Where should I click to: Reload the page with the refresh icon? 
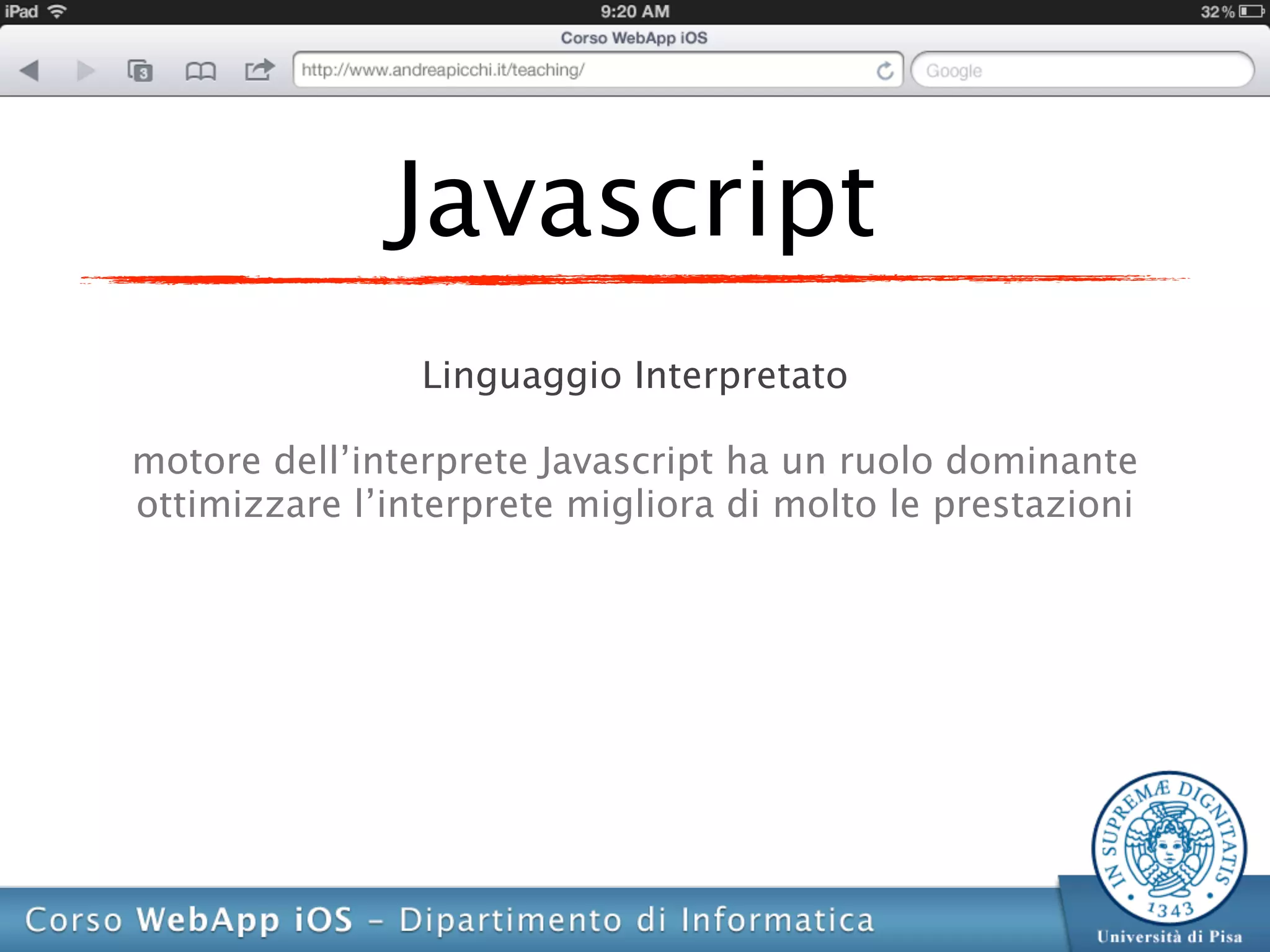click(885, 71)
